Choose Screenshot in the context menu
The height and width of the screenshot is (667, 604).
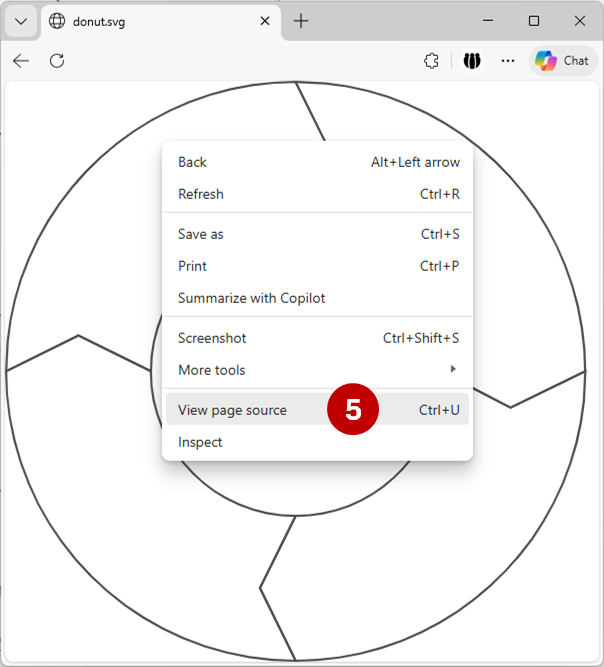tap(317, 338)
